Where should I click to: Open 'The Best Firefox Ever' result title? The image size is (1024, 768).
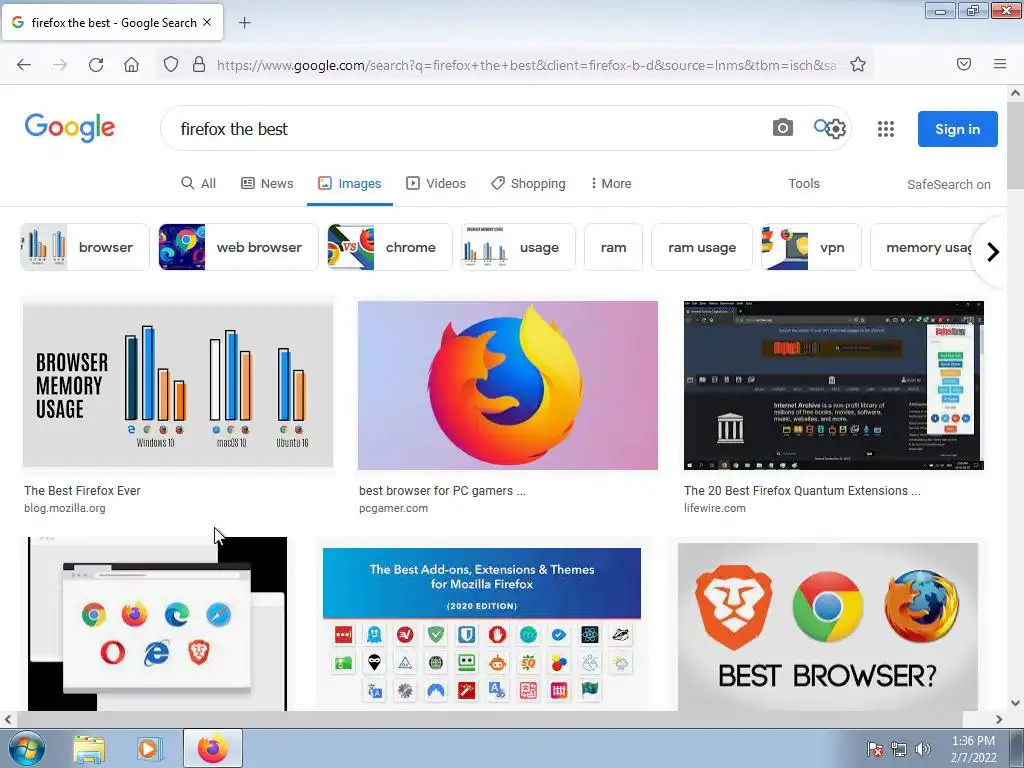coord(82,490)
